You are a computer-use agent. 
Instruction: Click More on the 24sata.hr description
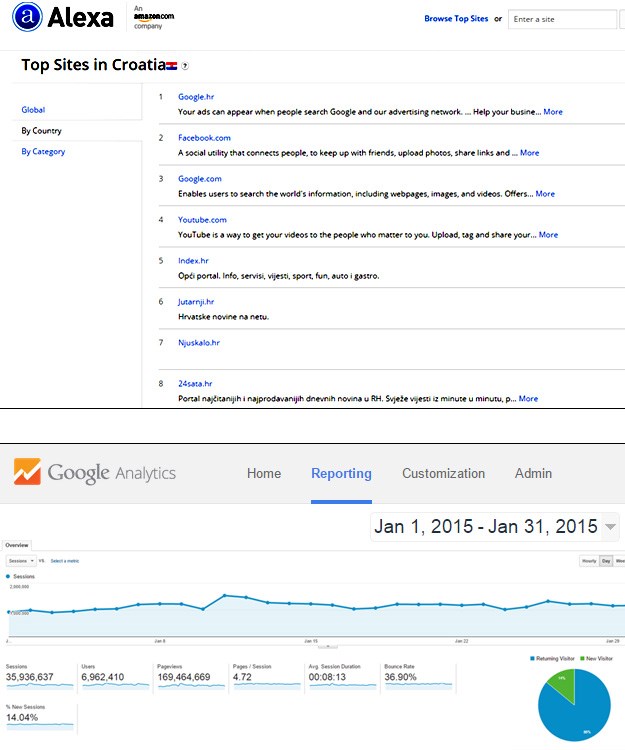(x=528, y=399)
